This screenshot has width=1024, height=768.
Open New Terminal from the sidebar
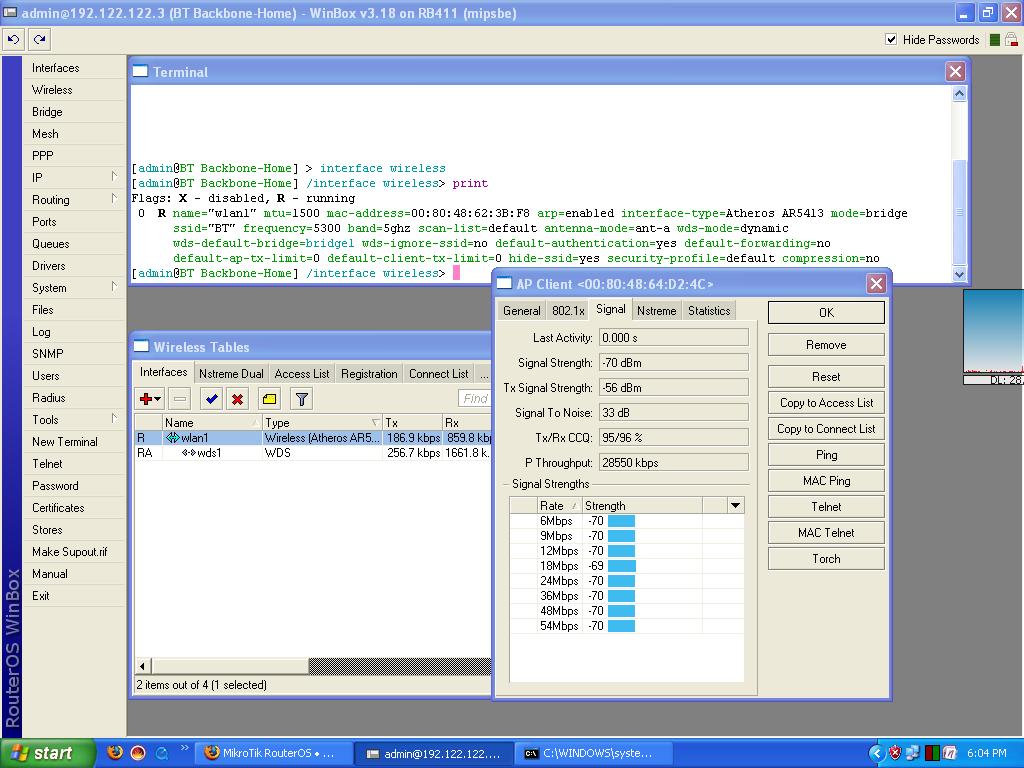click(x=65, y=441)
